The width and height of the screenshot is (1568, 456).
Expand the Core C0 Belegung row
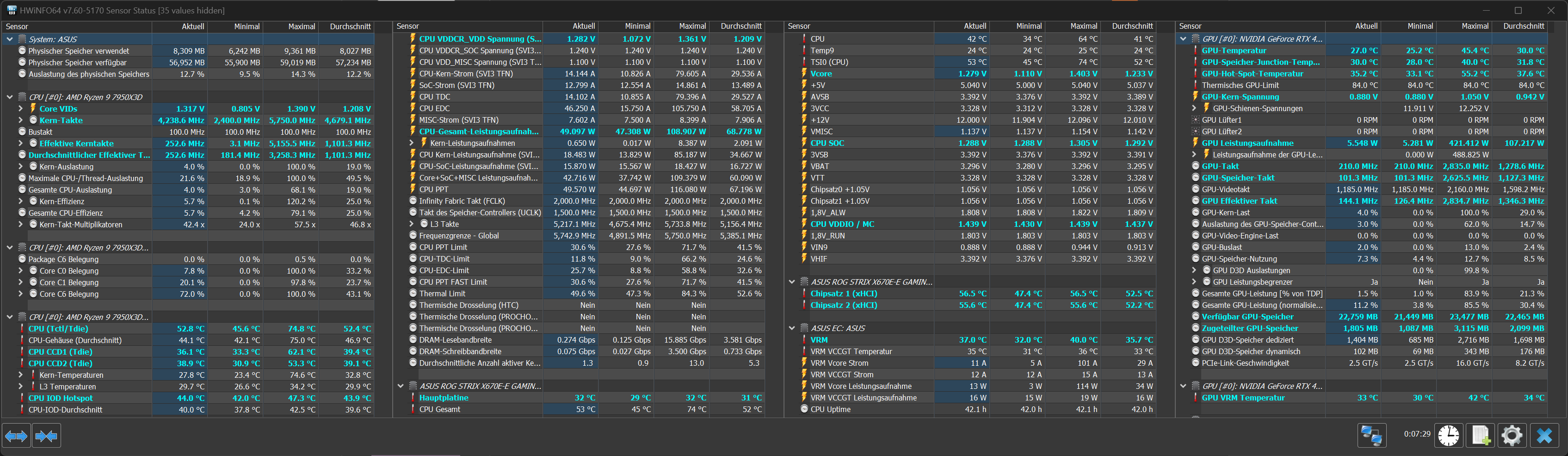(x=21, y=271)
